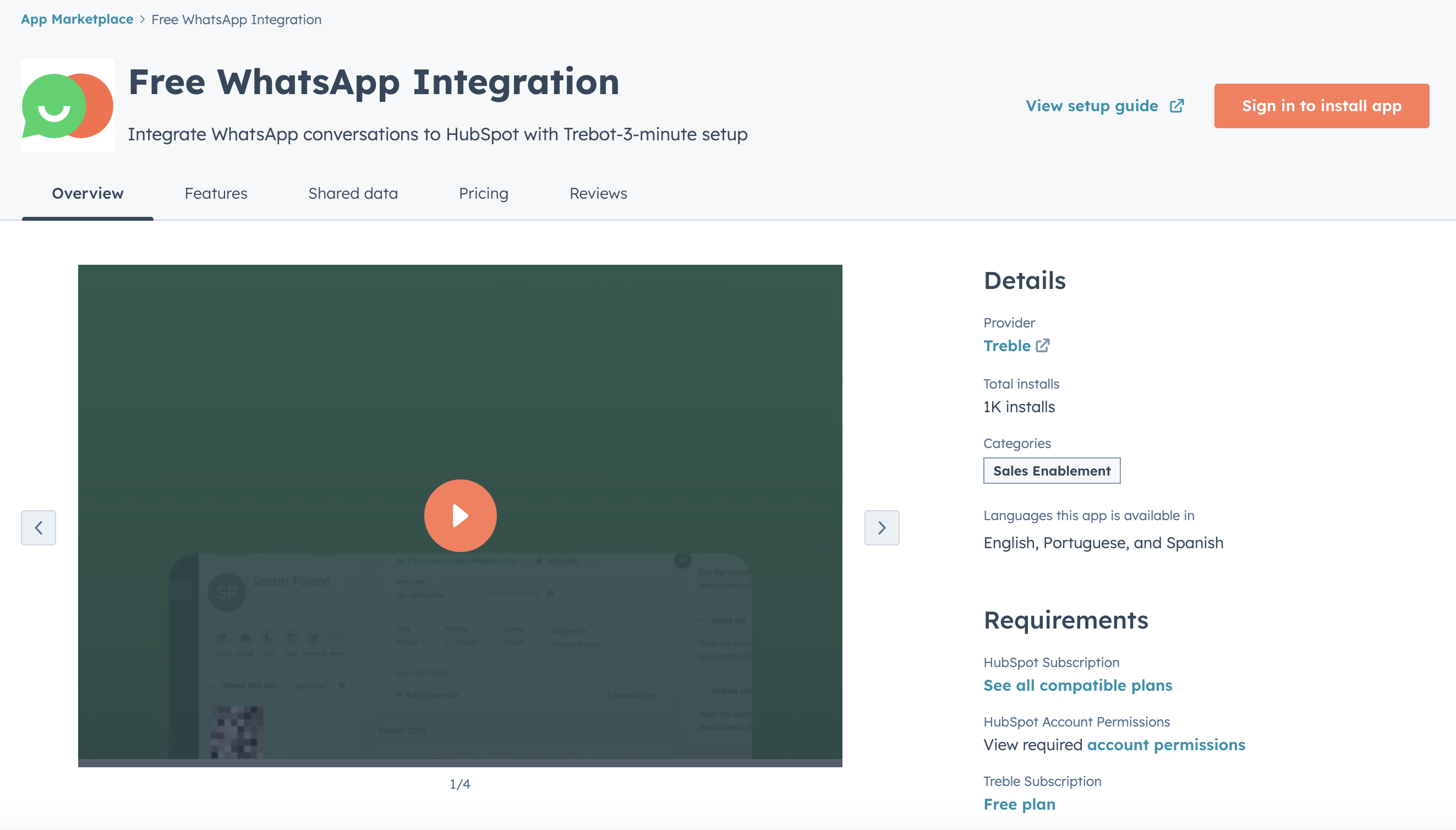
Task: View required account permissions link
Action: click(x=1165, y=745)
